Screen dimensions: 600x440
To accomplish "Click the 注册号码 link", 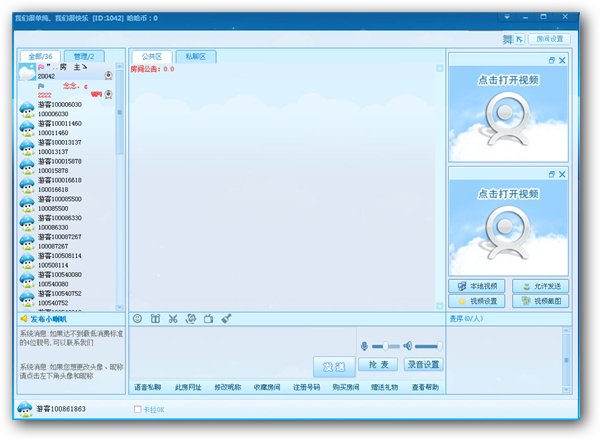I will point(307,387).
